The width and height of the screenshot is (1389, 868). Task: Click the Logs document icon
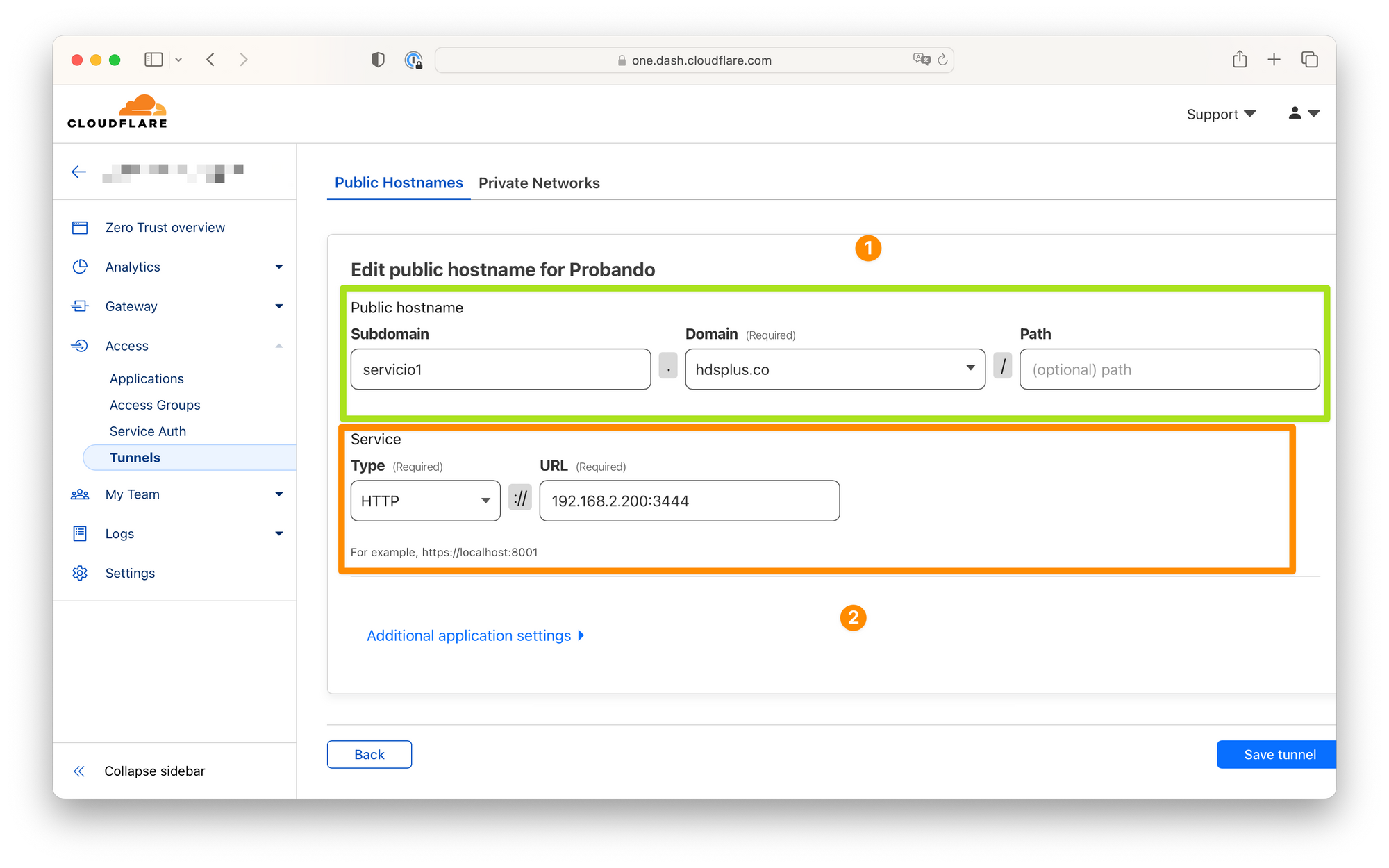(x=80, y=533)
